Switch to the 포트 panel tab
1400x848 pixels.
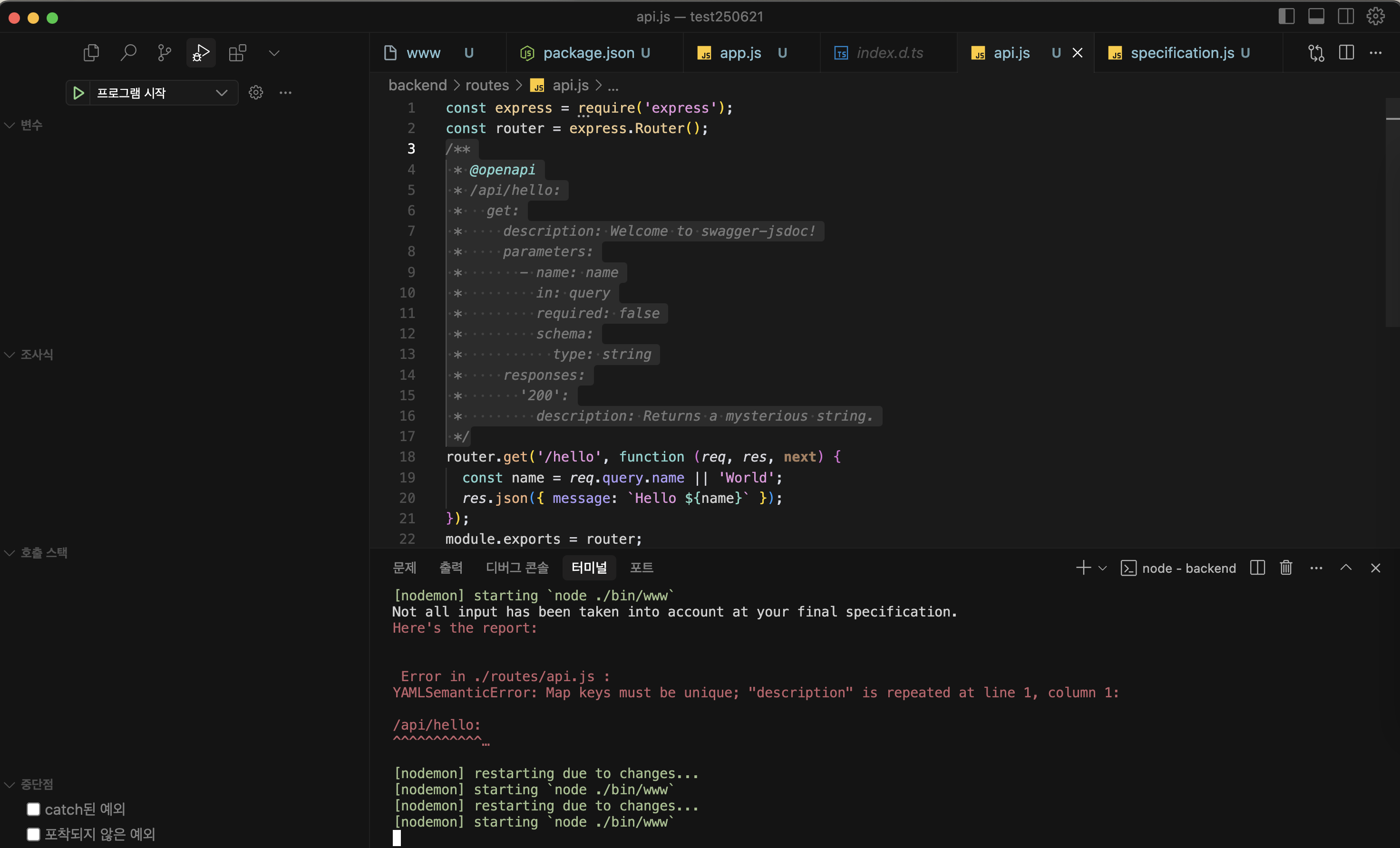(642, 568)
